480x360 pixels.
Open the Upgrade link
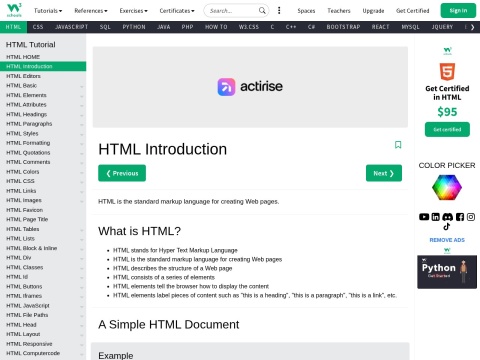pyautogui.click(x=373, y=11)
